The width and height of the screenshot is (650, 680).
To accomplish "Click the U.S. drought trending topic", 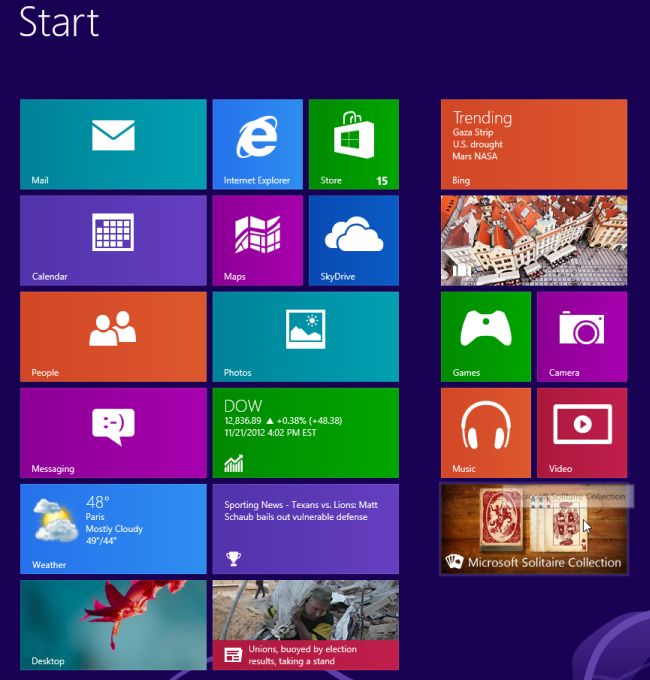I will [477, 144].
